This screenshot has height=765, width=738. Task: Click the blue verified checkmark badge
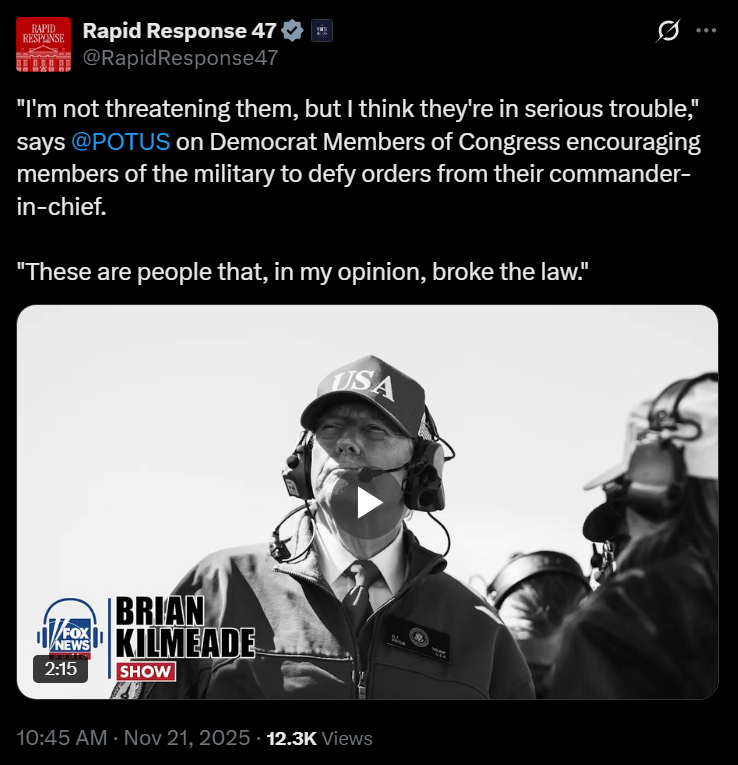click(292, 30)
